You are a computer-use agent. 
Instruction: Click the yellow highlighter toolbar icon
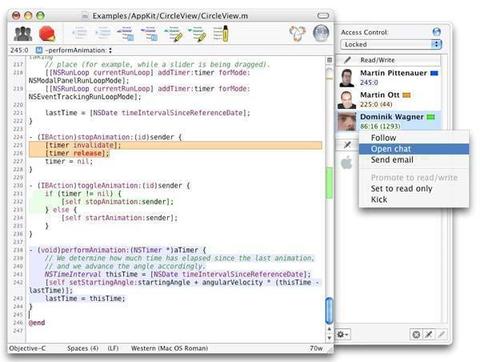[221, 34]
